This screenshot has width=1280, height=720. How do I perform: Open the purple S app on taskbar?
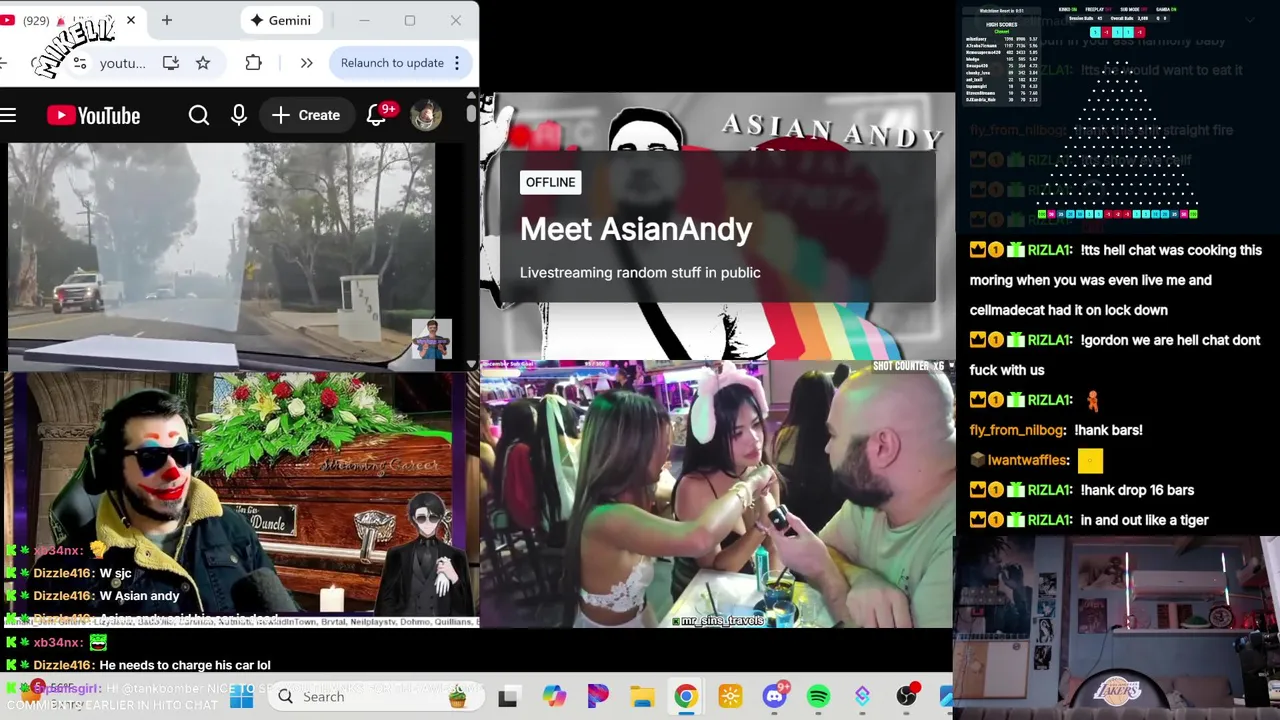coord(862,697)
